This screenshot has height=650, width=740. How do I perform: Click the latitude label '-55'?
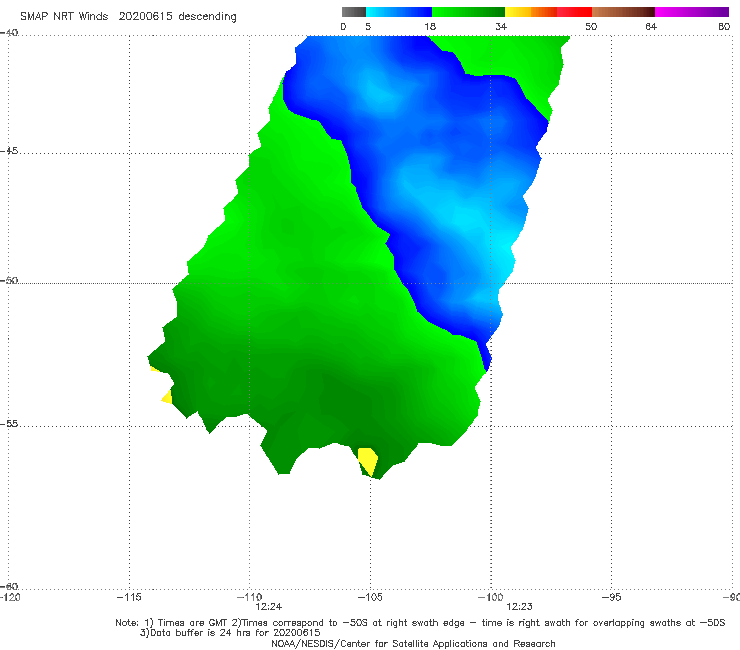9,424
